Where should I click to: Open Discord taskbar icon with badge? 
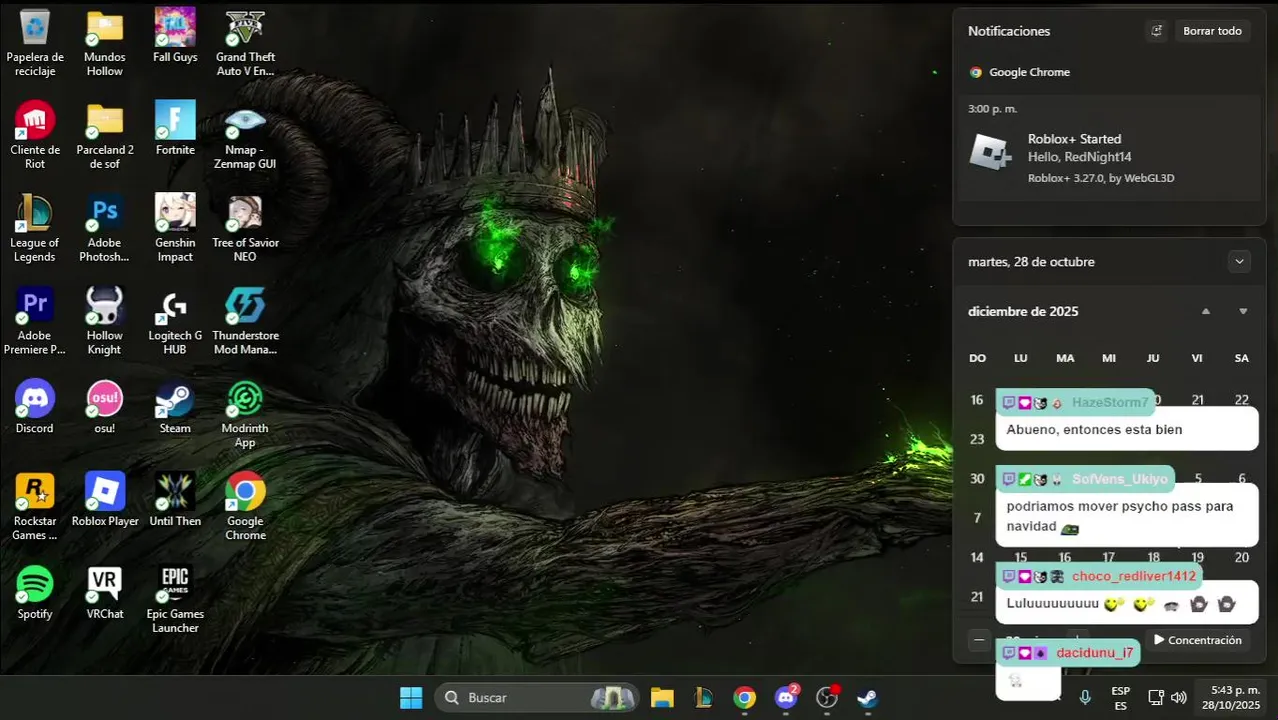pyautogui.click(x=786, y=698)
